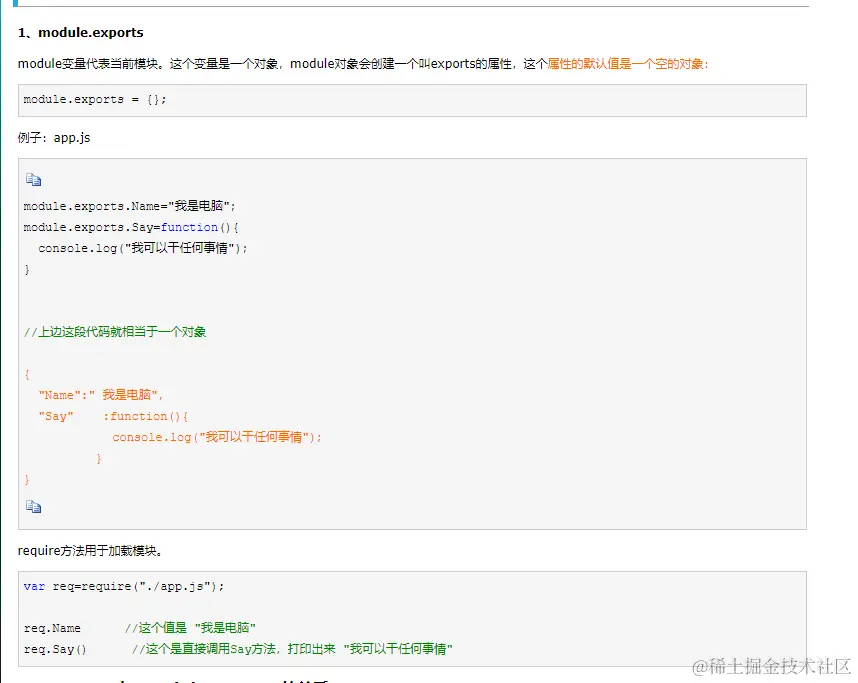Image resolution: width=858 pixels, height=683 pixels.
Task: Select the comment about 直接调用Say方法
Action: [292, 649]
